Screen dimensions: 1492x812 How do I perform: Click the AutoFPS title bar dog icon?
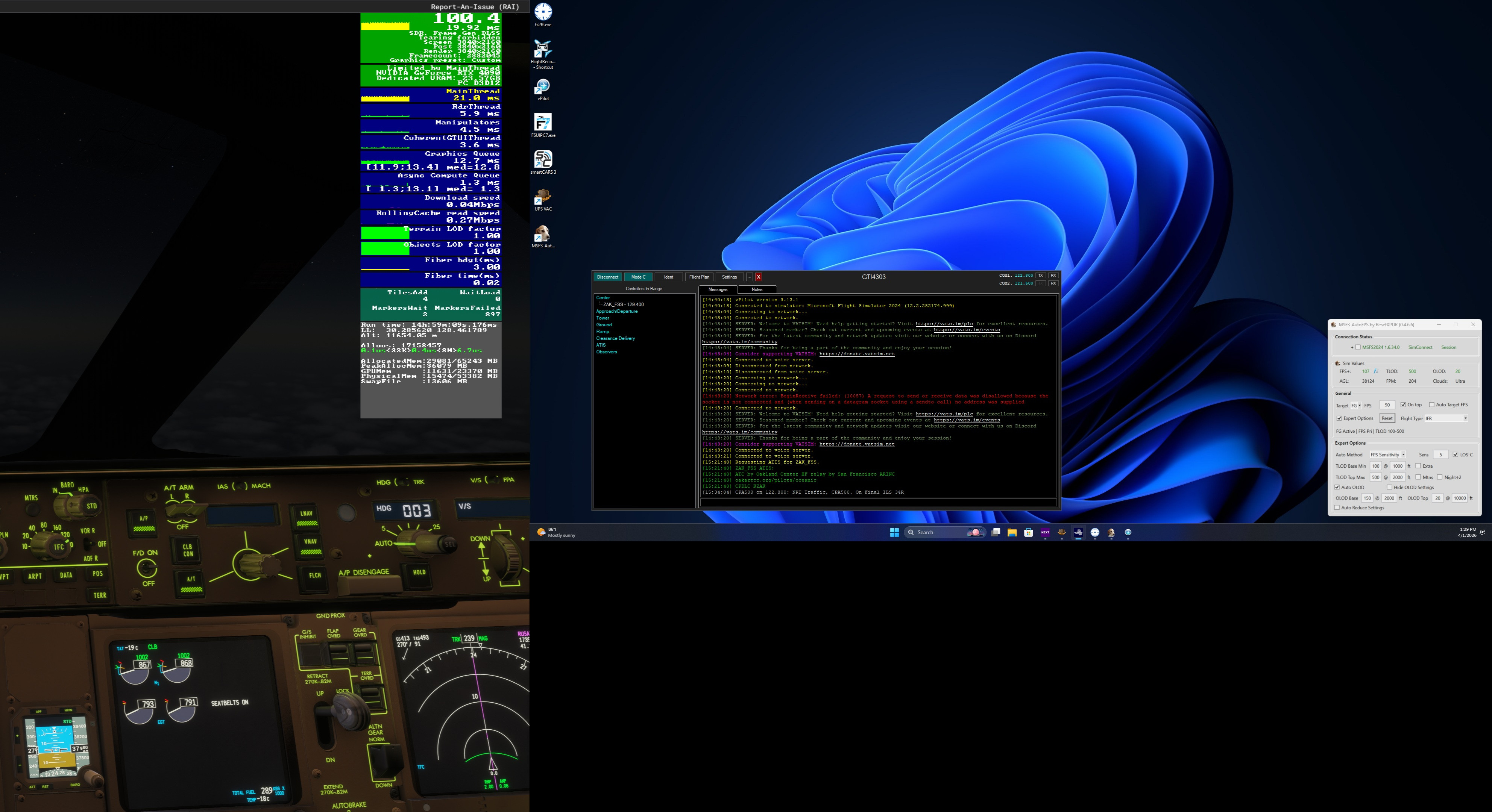[x=1334, y=325]
